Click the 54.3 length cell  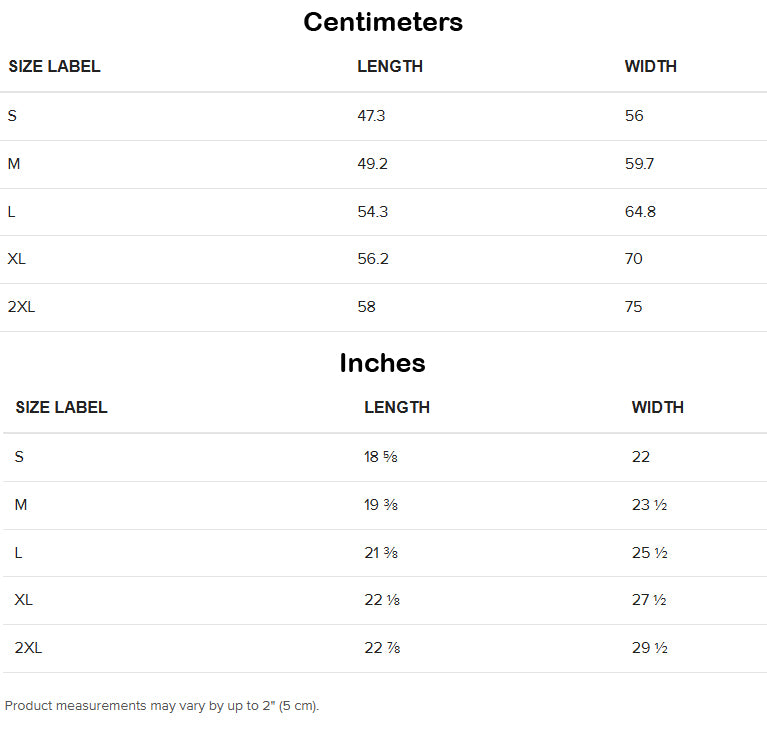372,212
